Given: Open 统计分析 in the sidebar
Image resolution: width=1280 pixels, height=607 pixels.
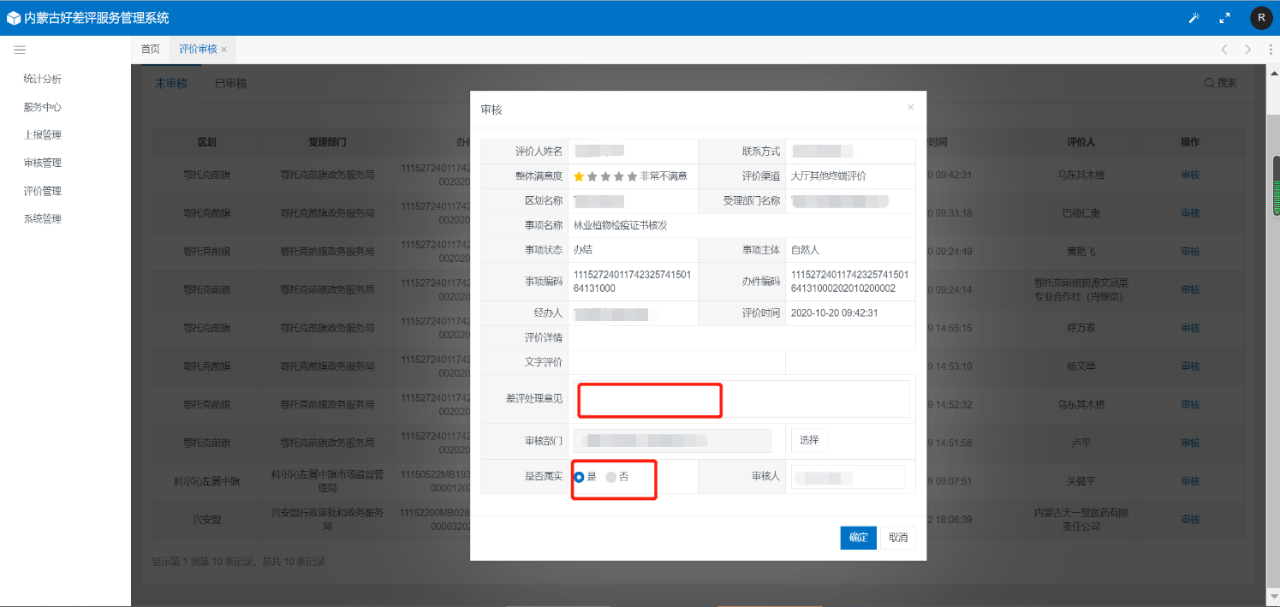Looking at the screenshot, I should 43,79.
